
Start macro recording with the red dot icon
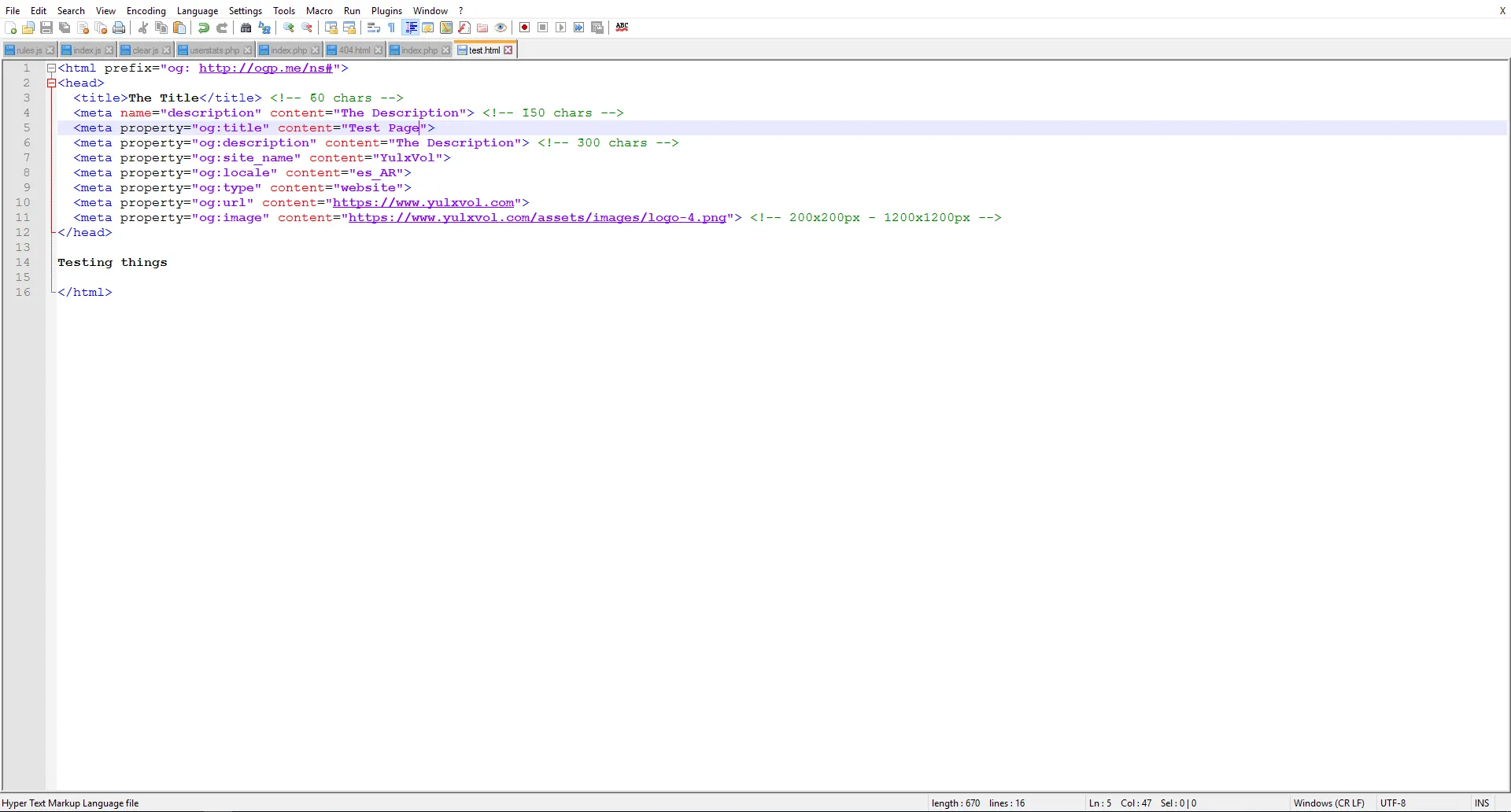pyautogui.click(x=525, y=28)
